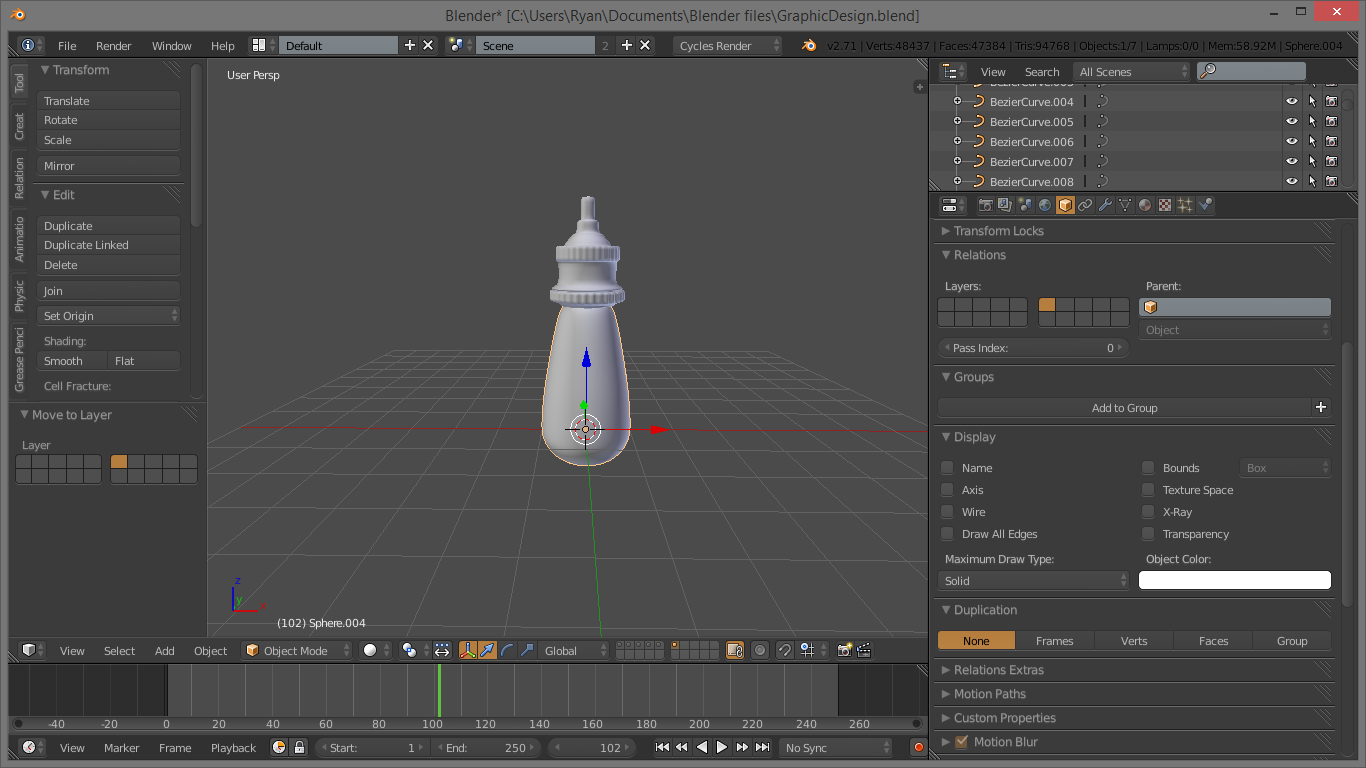
Task: Select the rotate manipulator arc icon
Action: (x=507, y=650)
